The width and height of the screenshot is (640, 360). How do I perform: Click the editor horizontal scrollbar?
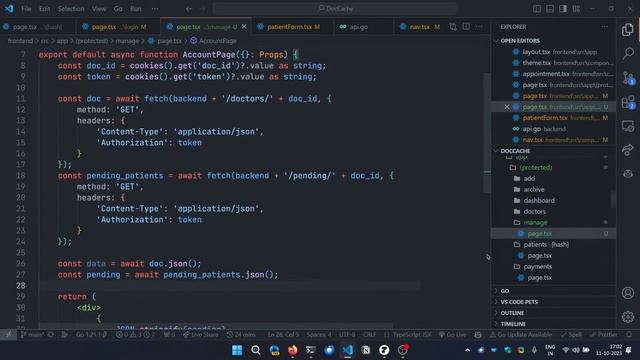pyautogui.click(x=216, y=327)
